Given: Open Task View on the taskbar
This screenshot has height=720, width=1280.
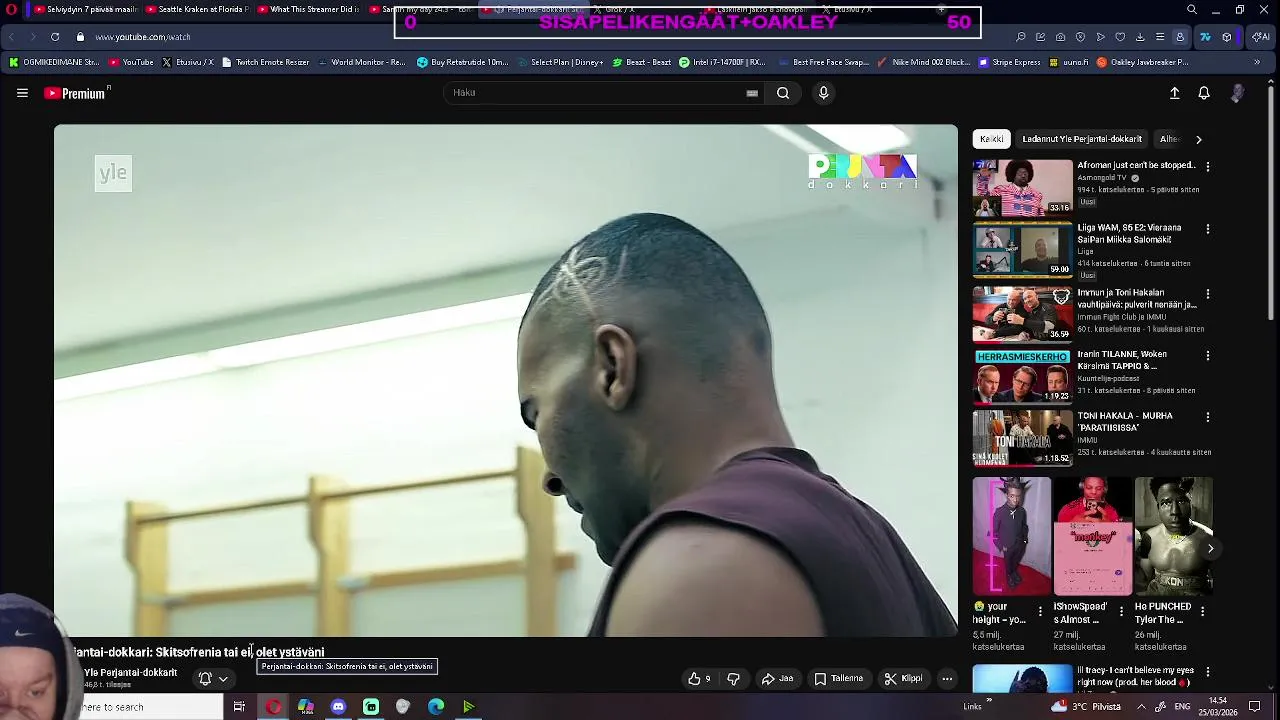Looking at the screenshot, I should click(x=239, y=707).
